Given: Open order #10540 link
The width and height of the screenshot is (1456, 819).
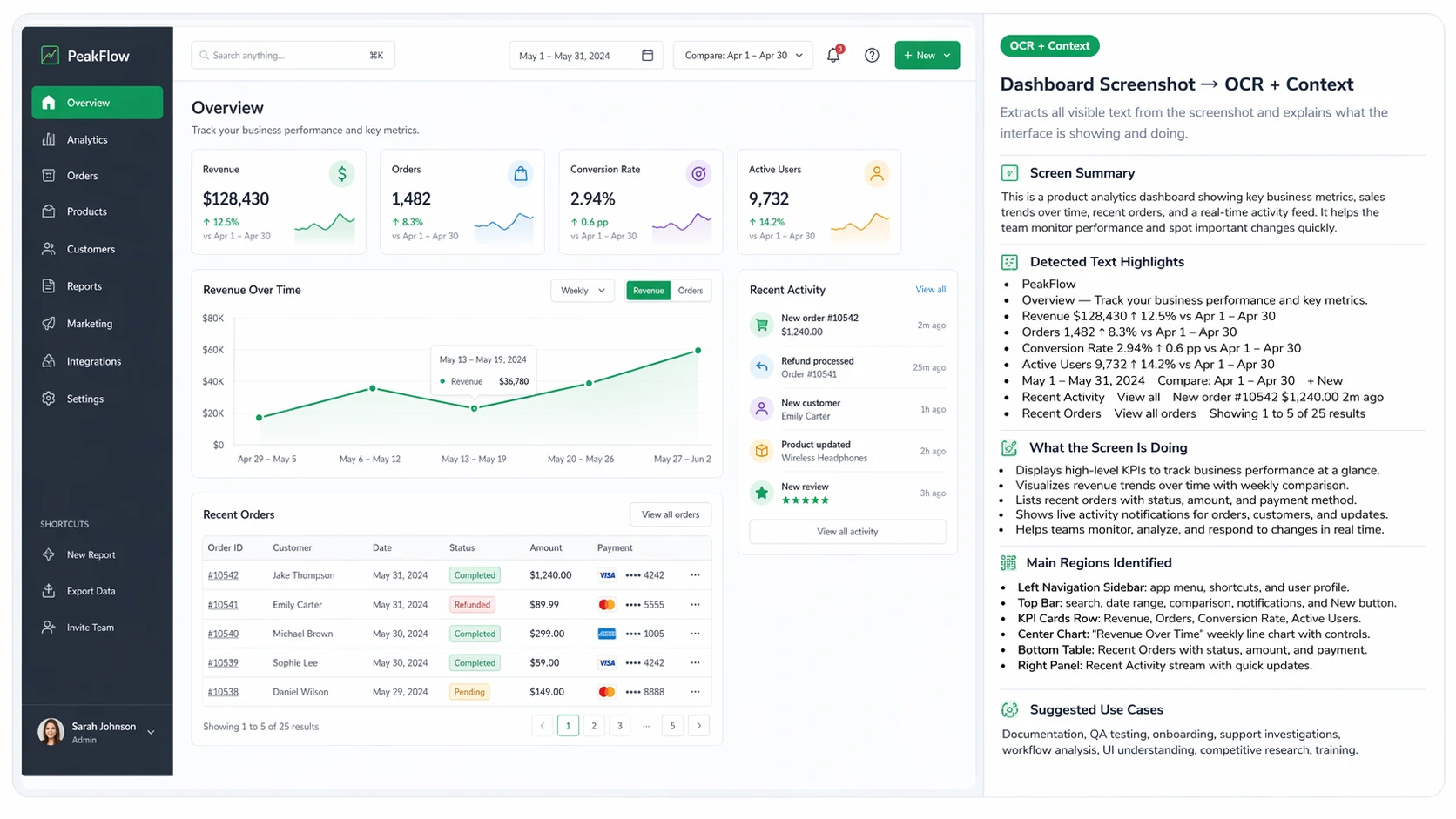Looking at the screenshot, I should point(223,634).
